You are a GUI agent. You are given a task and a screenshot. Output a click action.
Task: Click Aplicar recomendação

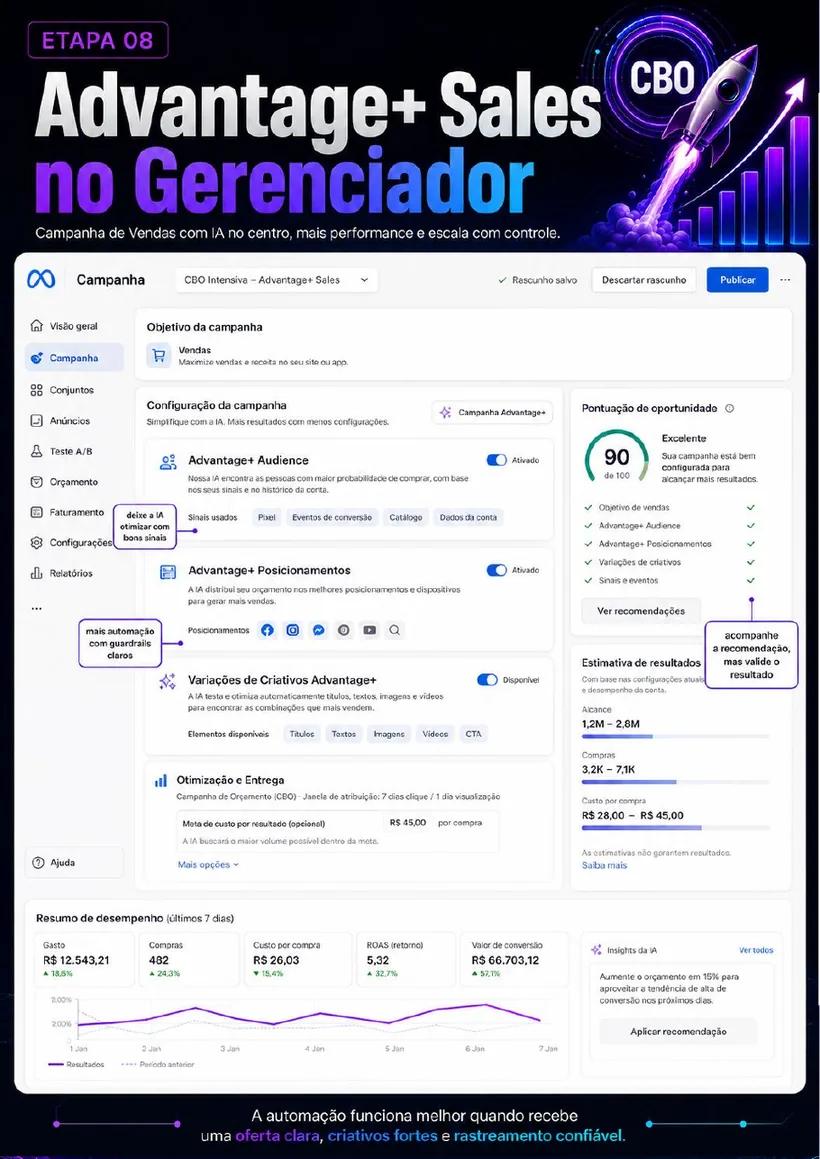pos(678,1031)
